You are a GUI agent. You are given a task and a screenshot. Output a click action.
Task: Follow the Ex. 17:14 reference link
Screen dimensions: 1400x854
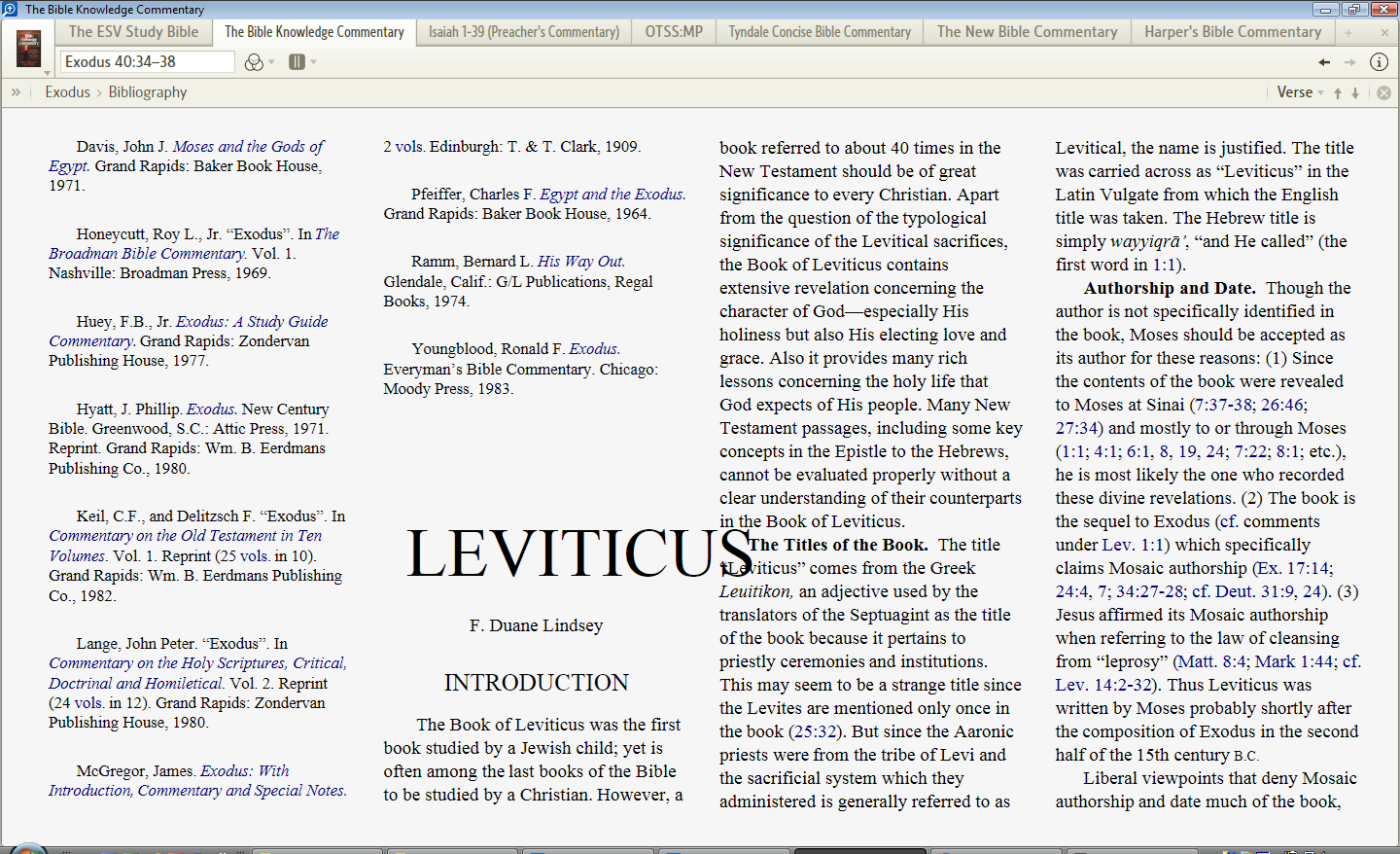point(1294,568)
